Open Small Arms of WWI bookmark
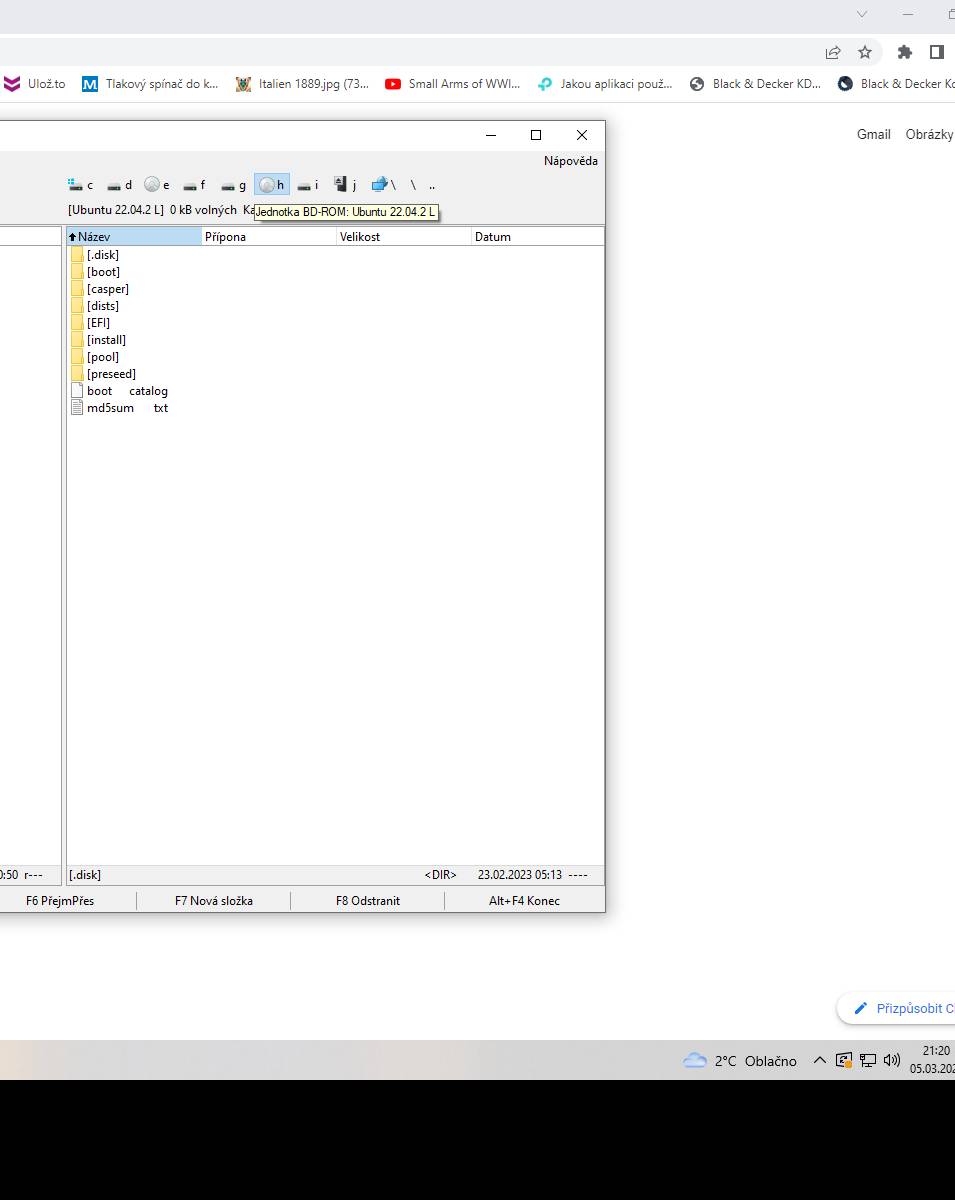This screenshot has width=955, height=1200. click(x=452, y=84)
